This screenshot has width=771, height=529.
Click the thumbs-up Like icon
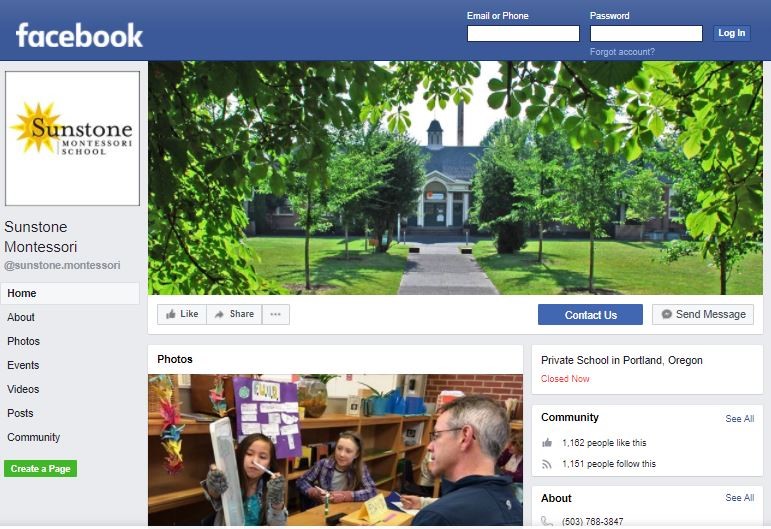click(x=171, y=314)
